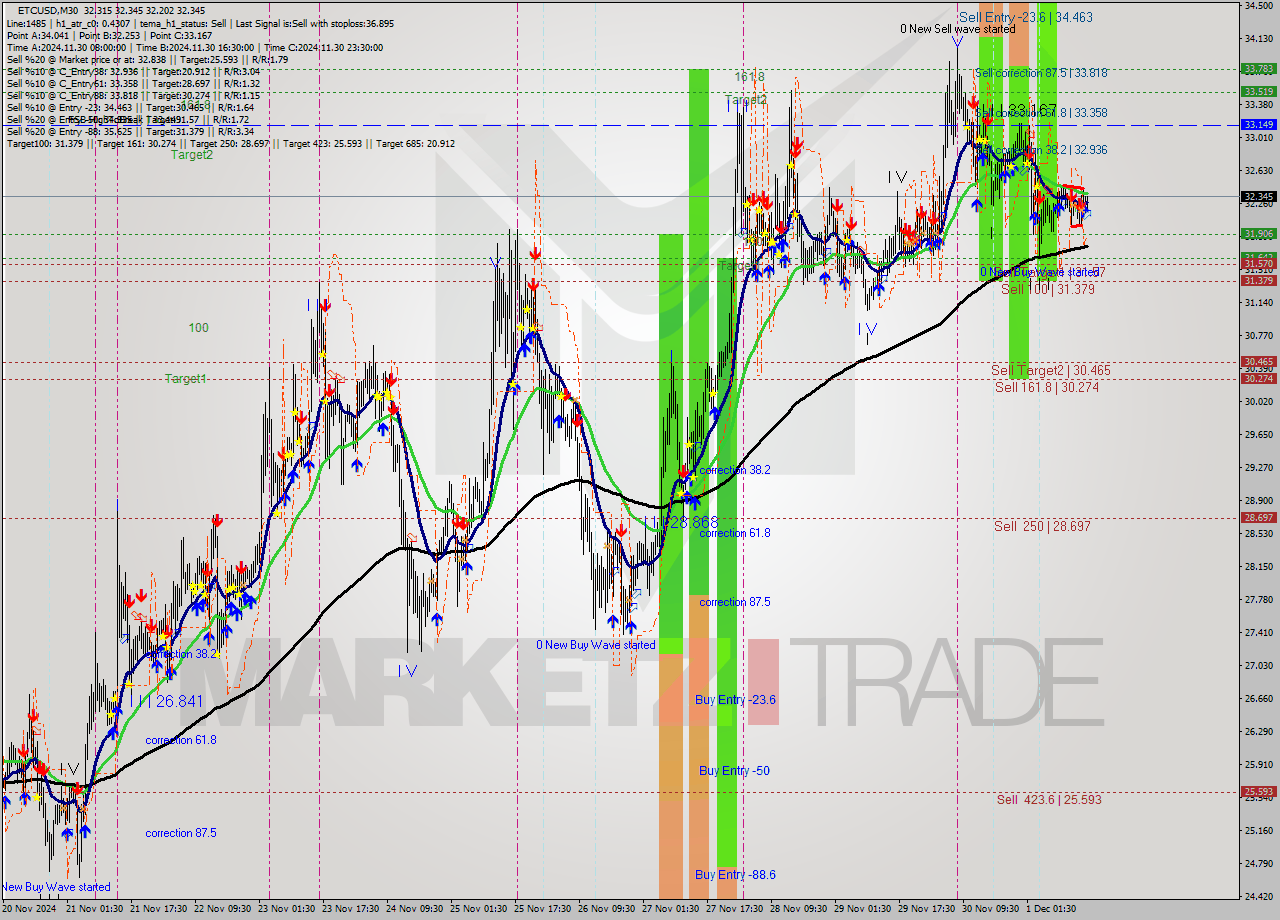Click the '0 New Buy Wave started' label near 26 Nov
Viewport: 1280px width, 920px height.
pyautogui.click(x=596, y=645)
